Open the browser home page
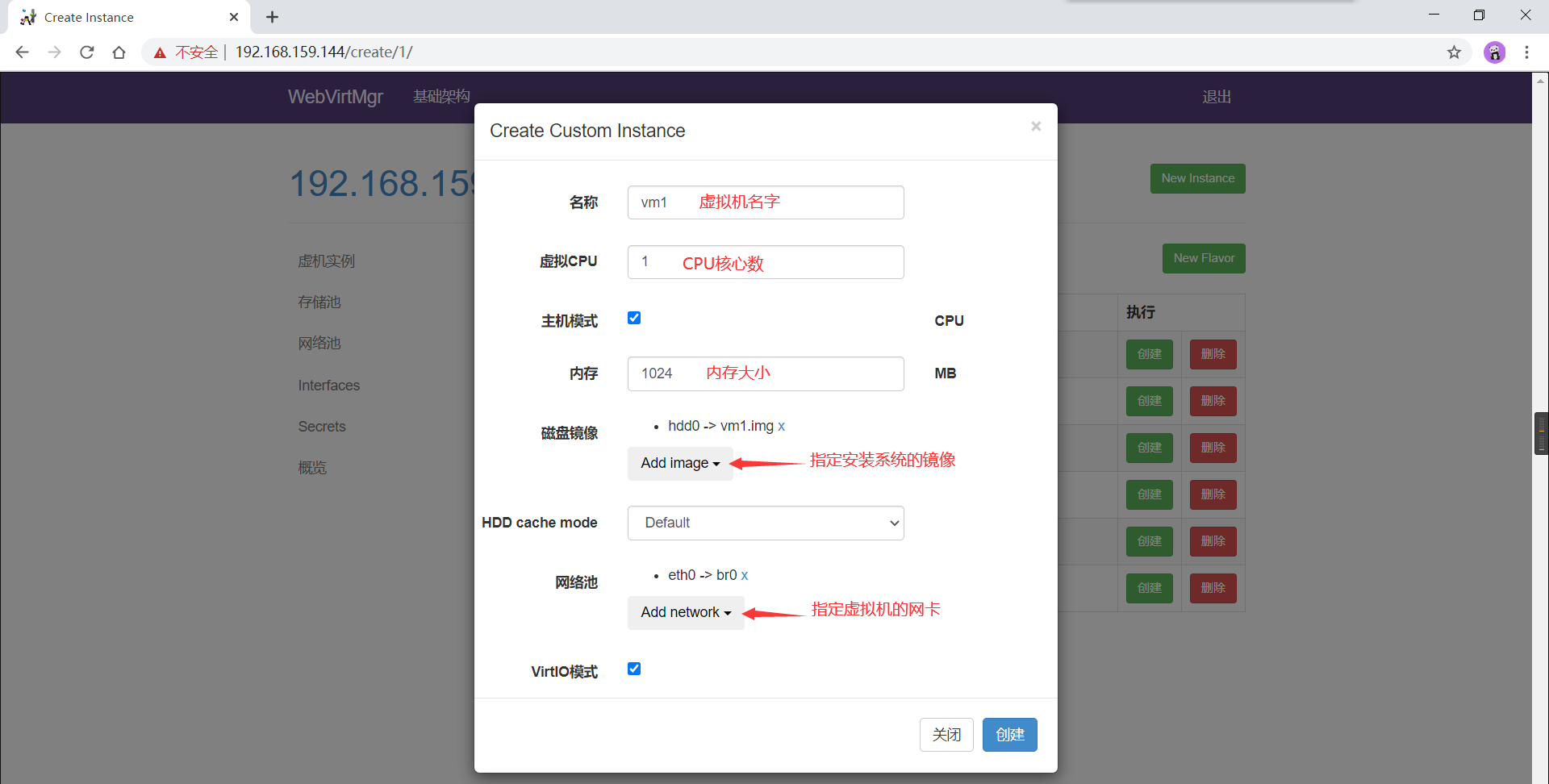1549x784 pixels. [x=119, y=52]
